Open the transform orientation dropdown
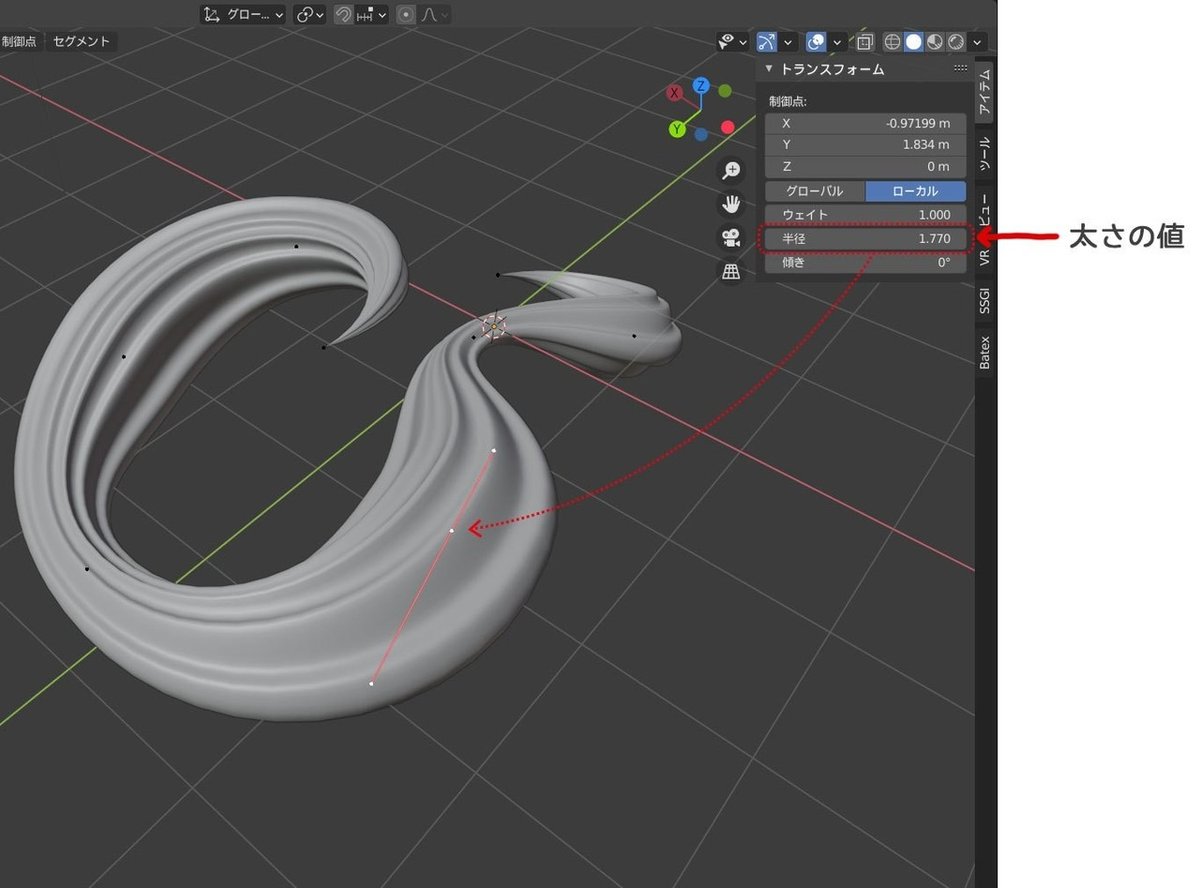 pyautogui.click(x=243, y=15)
